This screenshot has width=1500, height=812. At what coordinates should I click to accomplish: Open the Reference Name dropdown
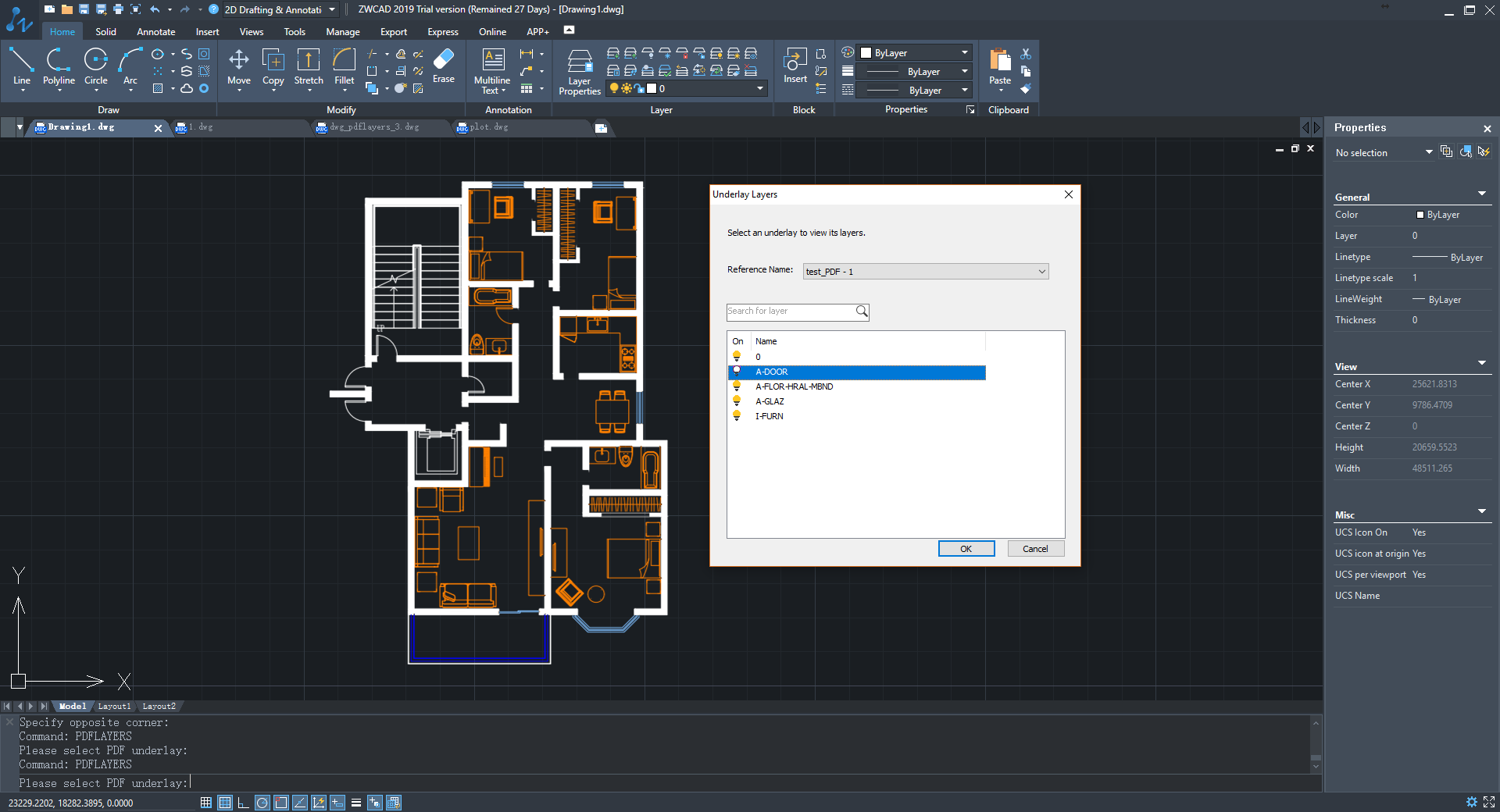(x=926, y=272)
